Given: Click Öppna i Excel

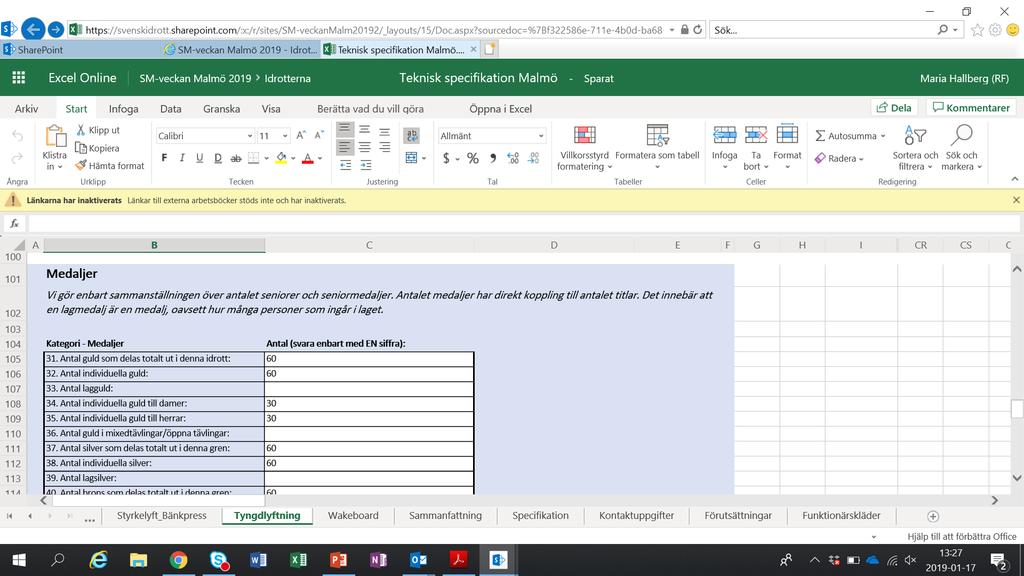Looking at the screenshot, I should pos(500,108).
